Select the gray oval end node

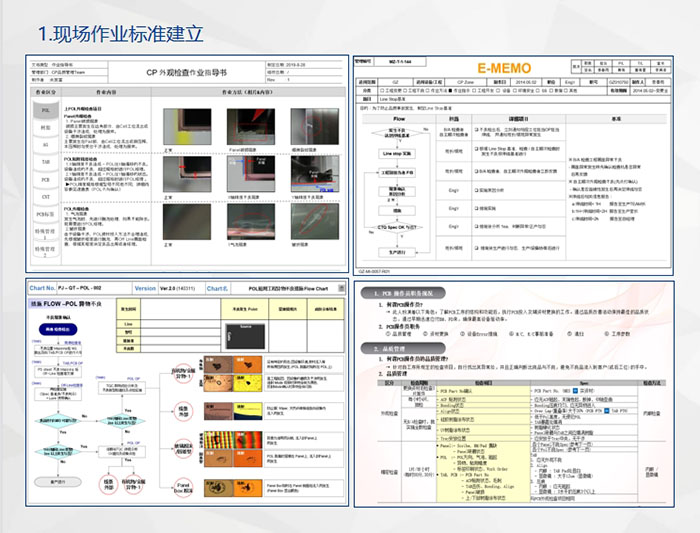(58, 482)
